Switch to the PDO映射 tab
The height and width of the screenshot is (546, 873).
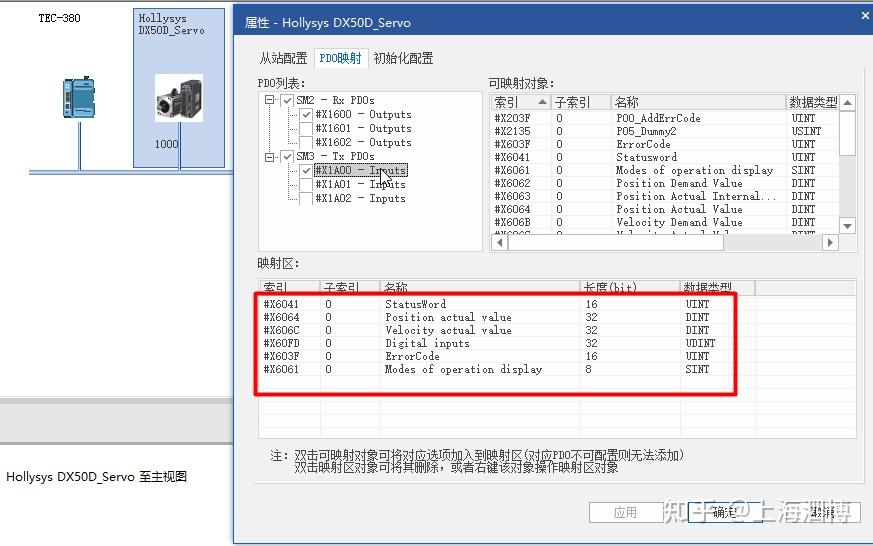pyautogui.click(x=340, y=58)
